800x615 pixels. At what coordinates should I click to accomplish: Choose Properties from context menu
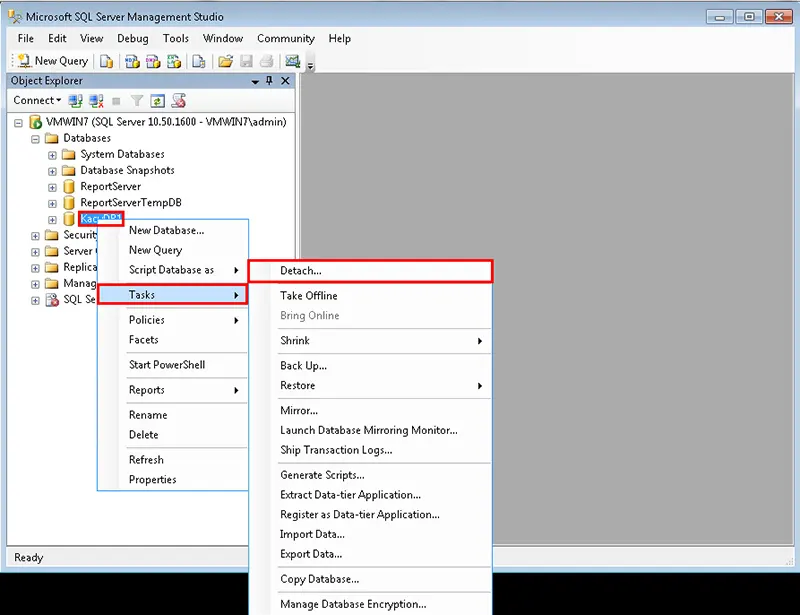172,480
